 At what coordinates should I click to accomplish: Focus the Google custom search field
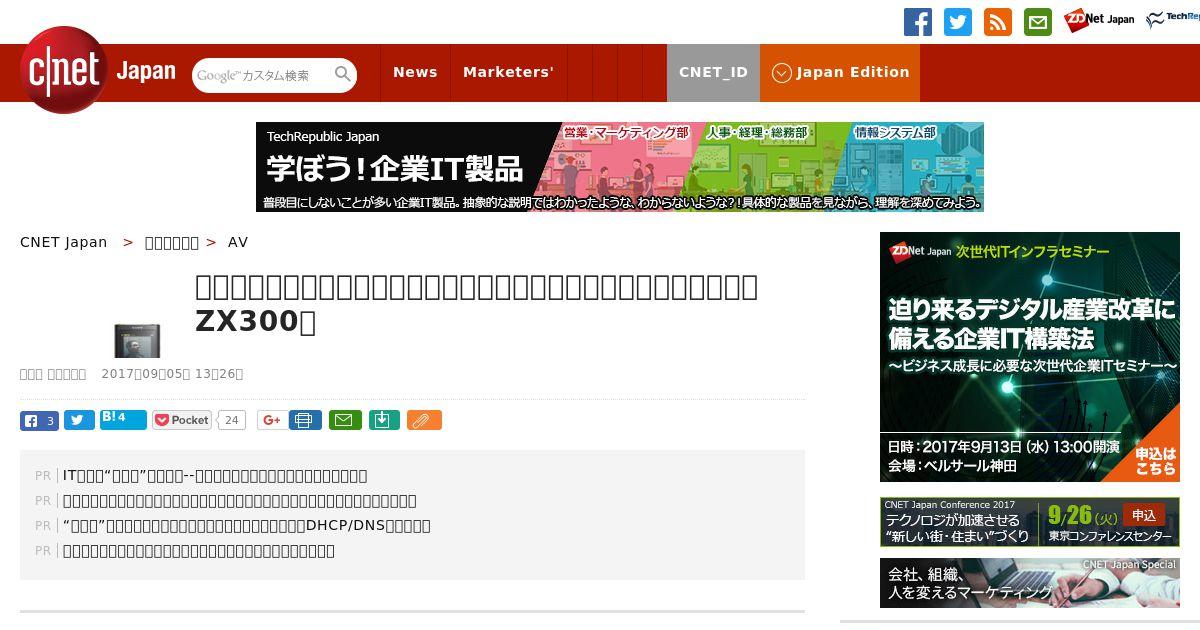point(263,75)
